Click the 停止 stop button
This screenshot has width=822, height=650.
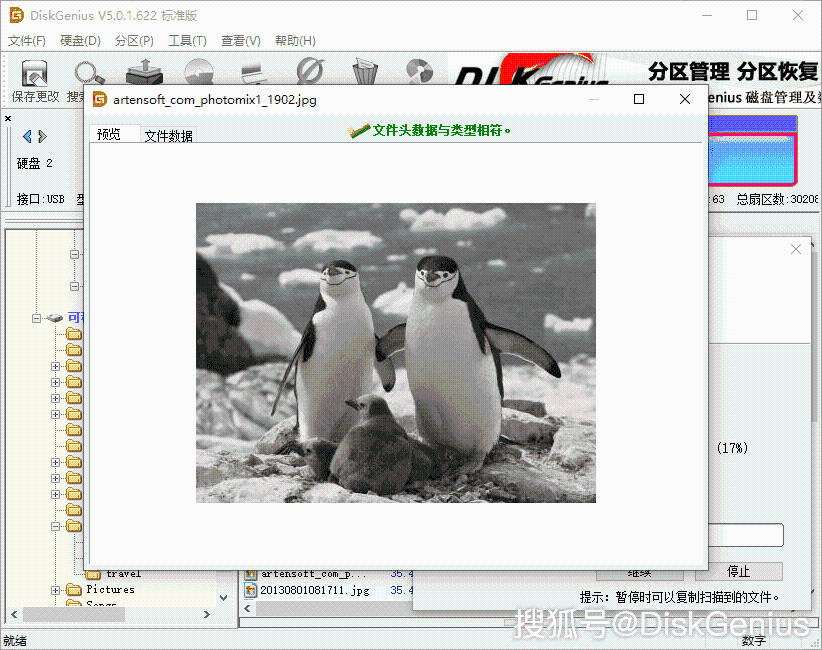[x=739, y=571]
